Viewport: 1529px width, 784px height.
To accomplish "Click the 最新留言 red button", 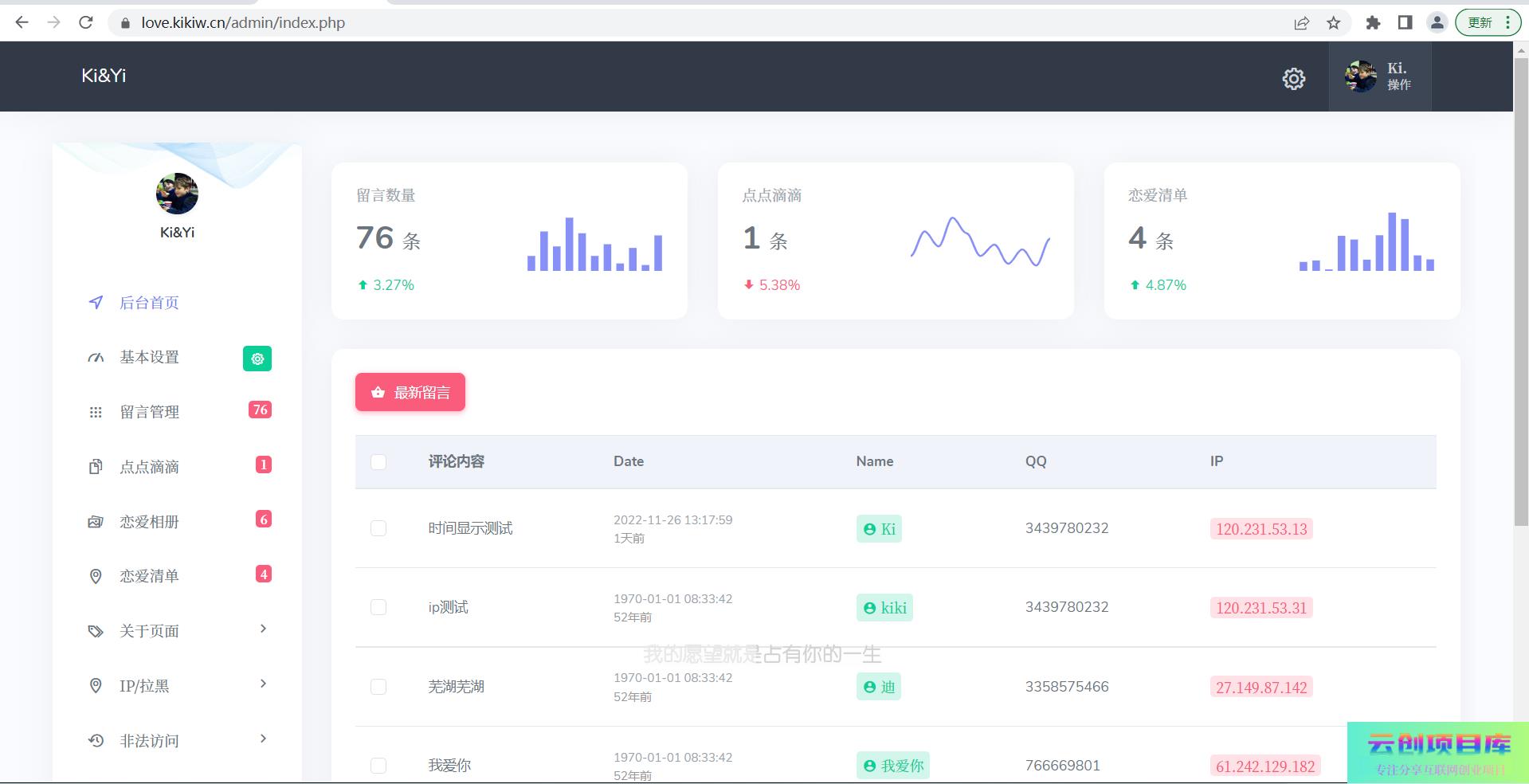I will point(410,392).
